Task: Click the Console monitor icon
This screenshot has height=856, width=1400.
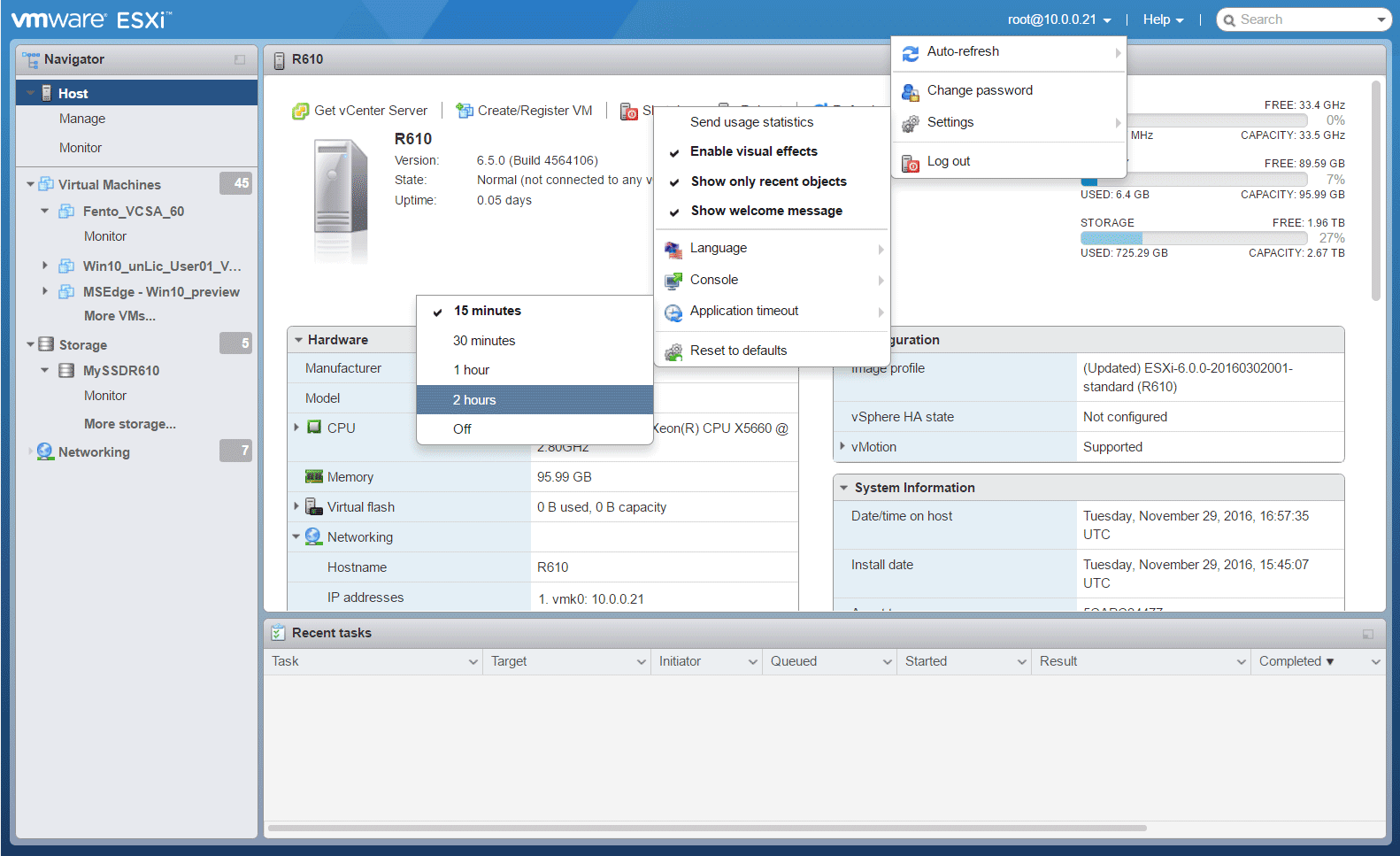Action: pyautogui.click(x=673, y=281)
